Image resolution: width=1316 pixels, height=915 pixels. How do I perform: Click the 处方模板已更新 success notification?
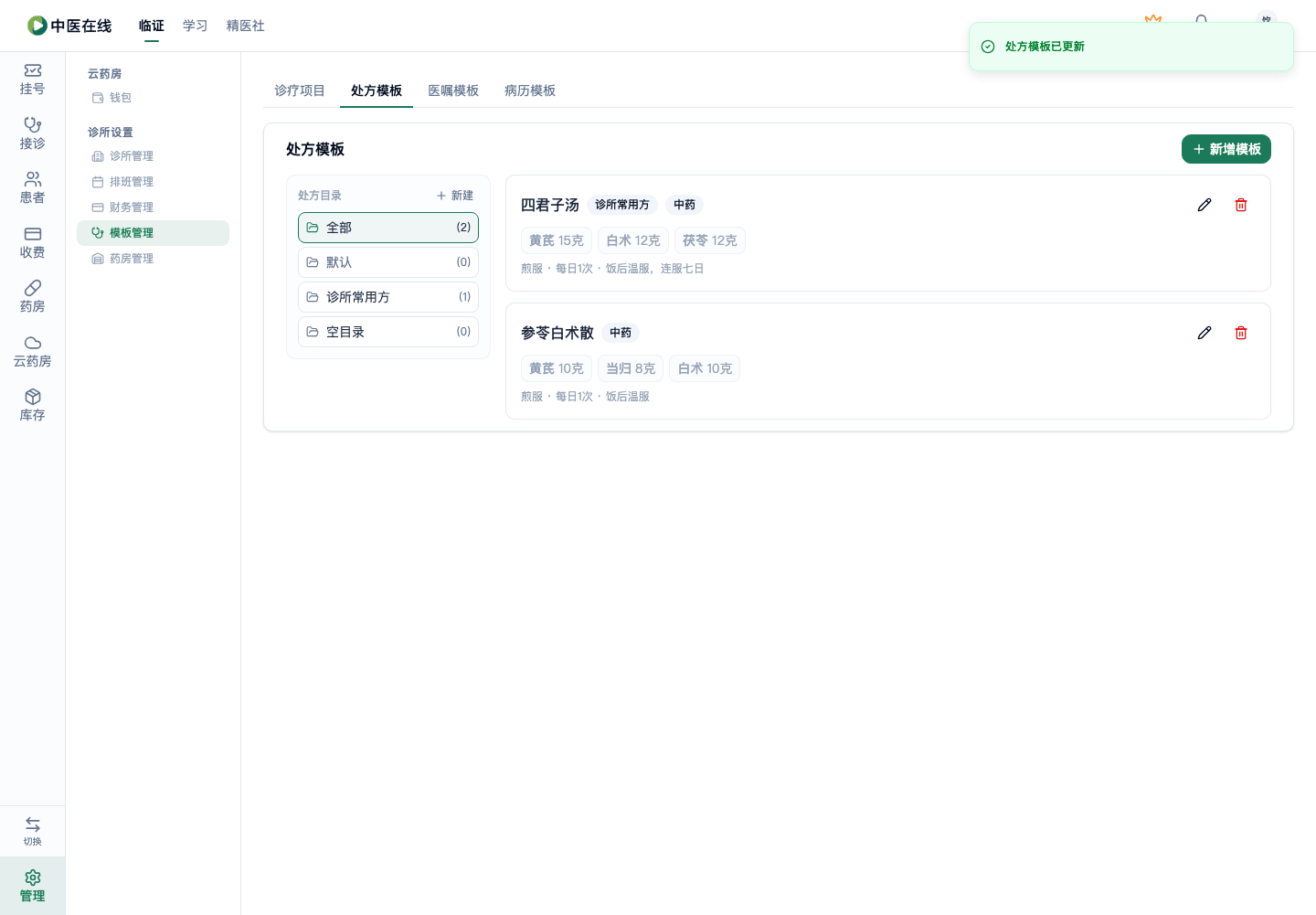[1131, 47]
